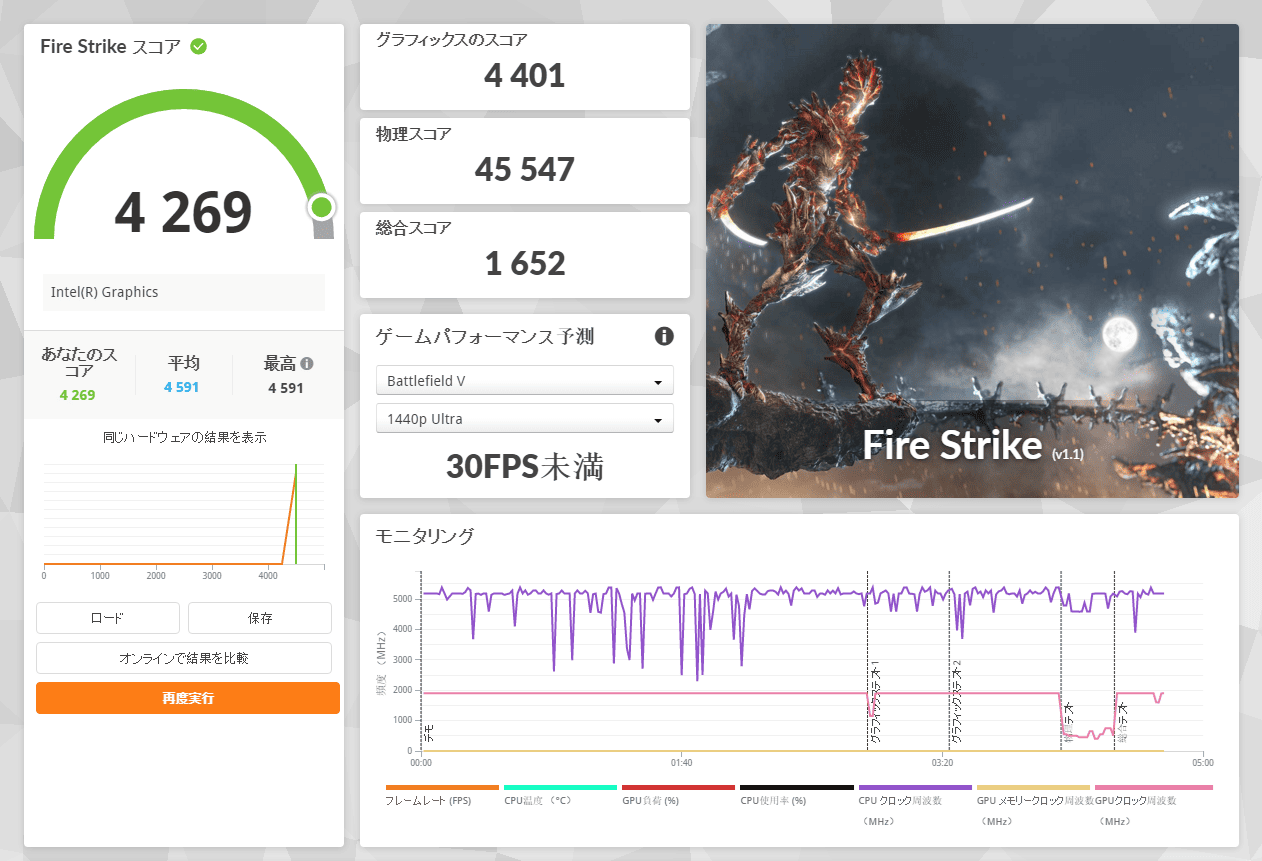Open the Battlefield V game dropdown

525,381
